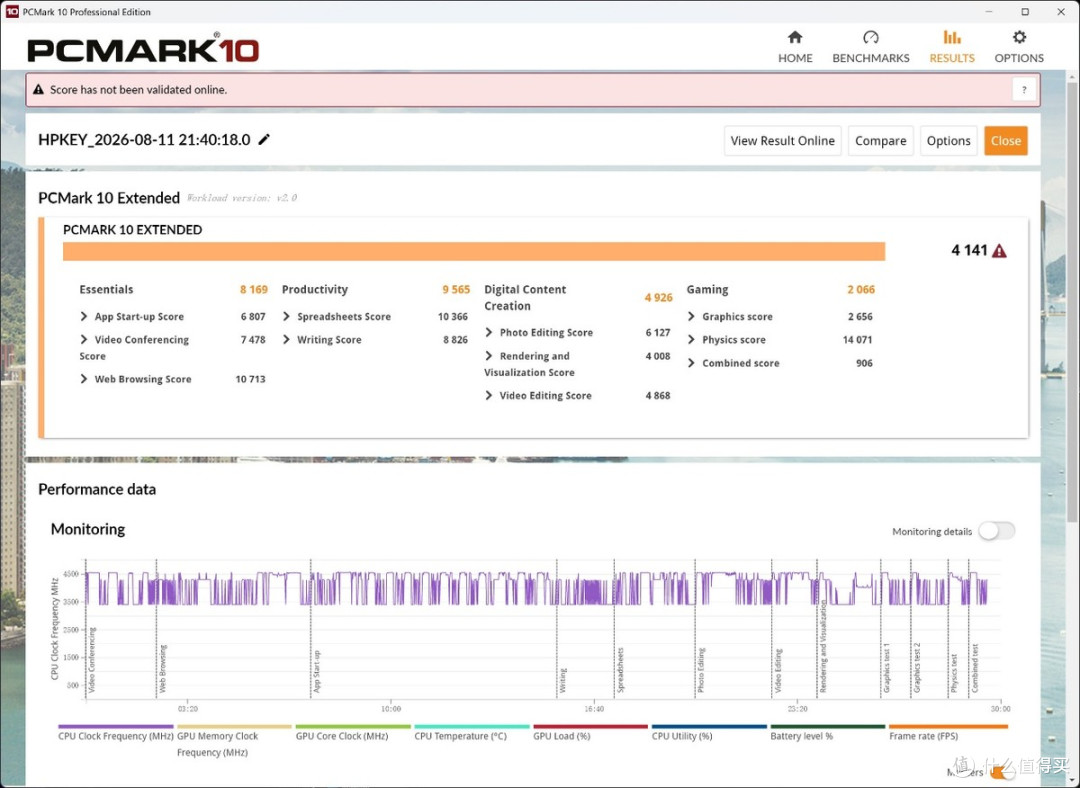Select CPU Temperature legend color bar

point(472,726)
